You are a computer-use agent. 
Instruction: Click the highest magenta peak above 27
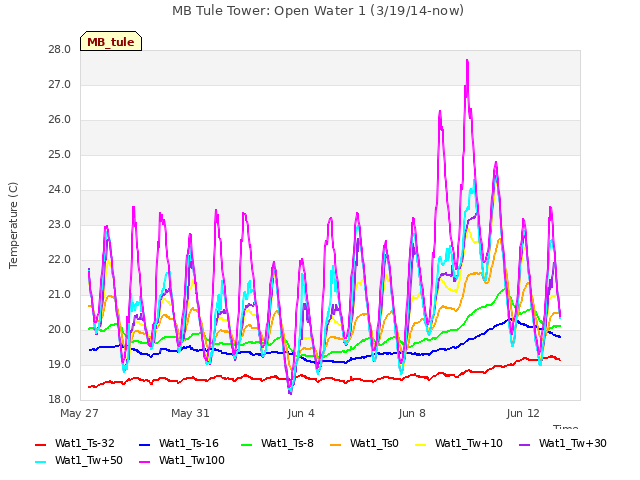467,61
